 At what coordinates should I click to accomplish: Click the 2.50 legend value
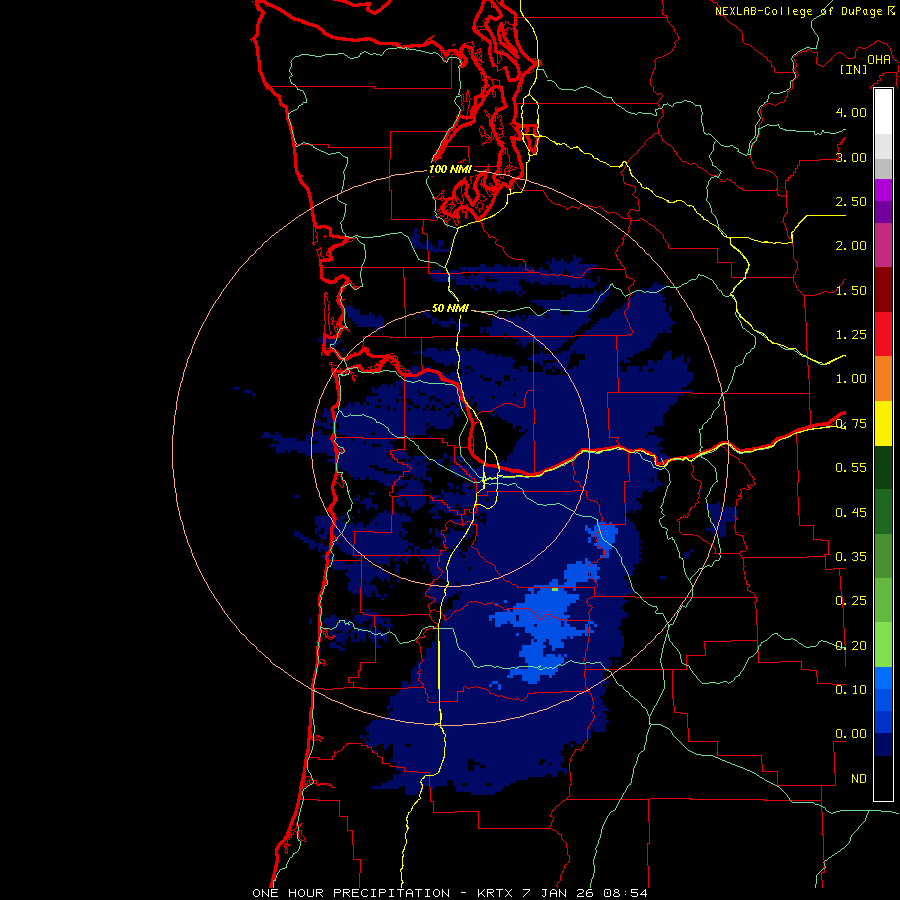pyautogui.click(x=851, y=201)
